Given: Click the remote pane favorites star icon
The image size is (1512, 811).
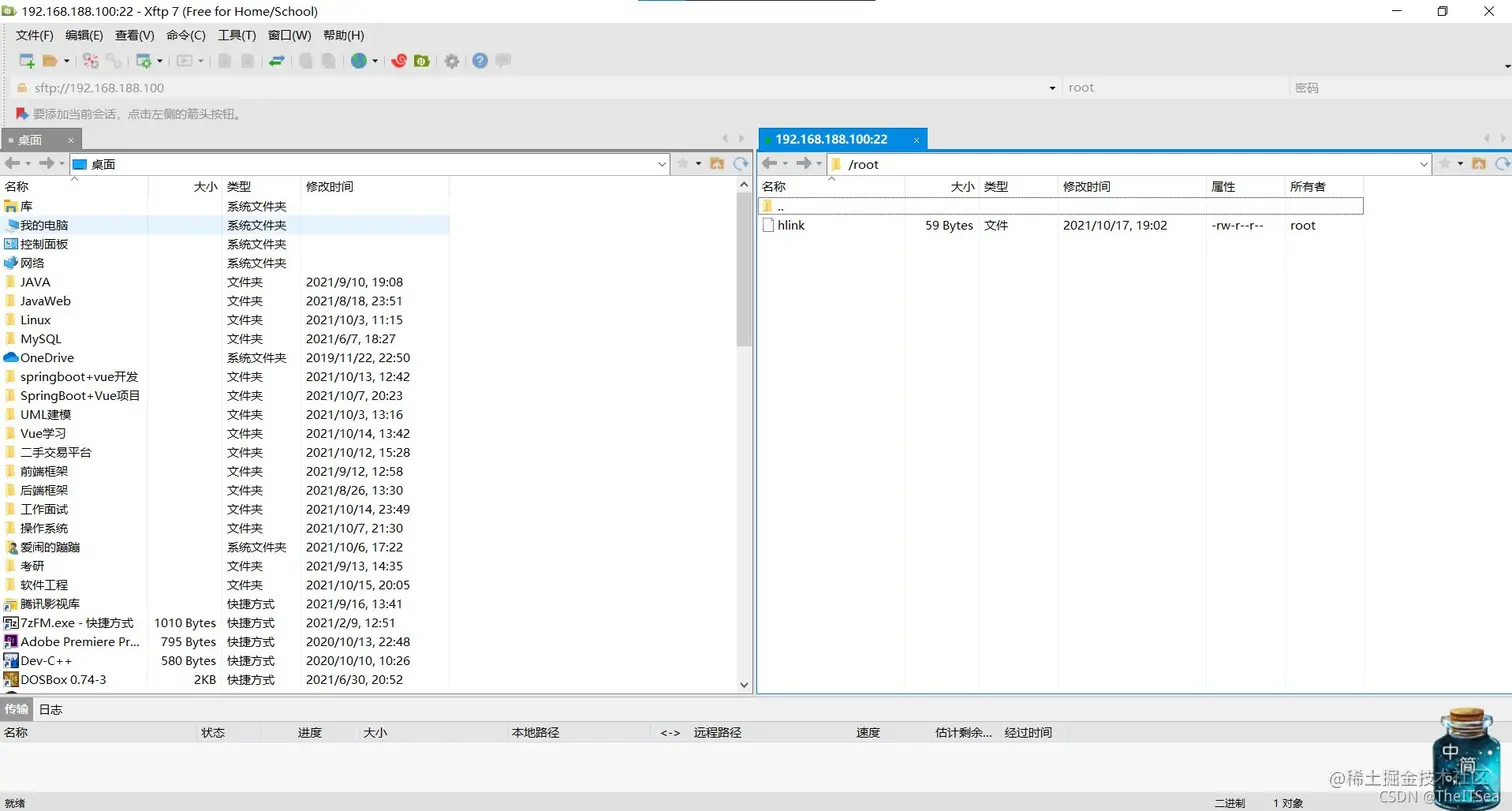Looking at the screenshot, I should (x=1444, y=163).
